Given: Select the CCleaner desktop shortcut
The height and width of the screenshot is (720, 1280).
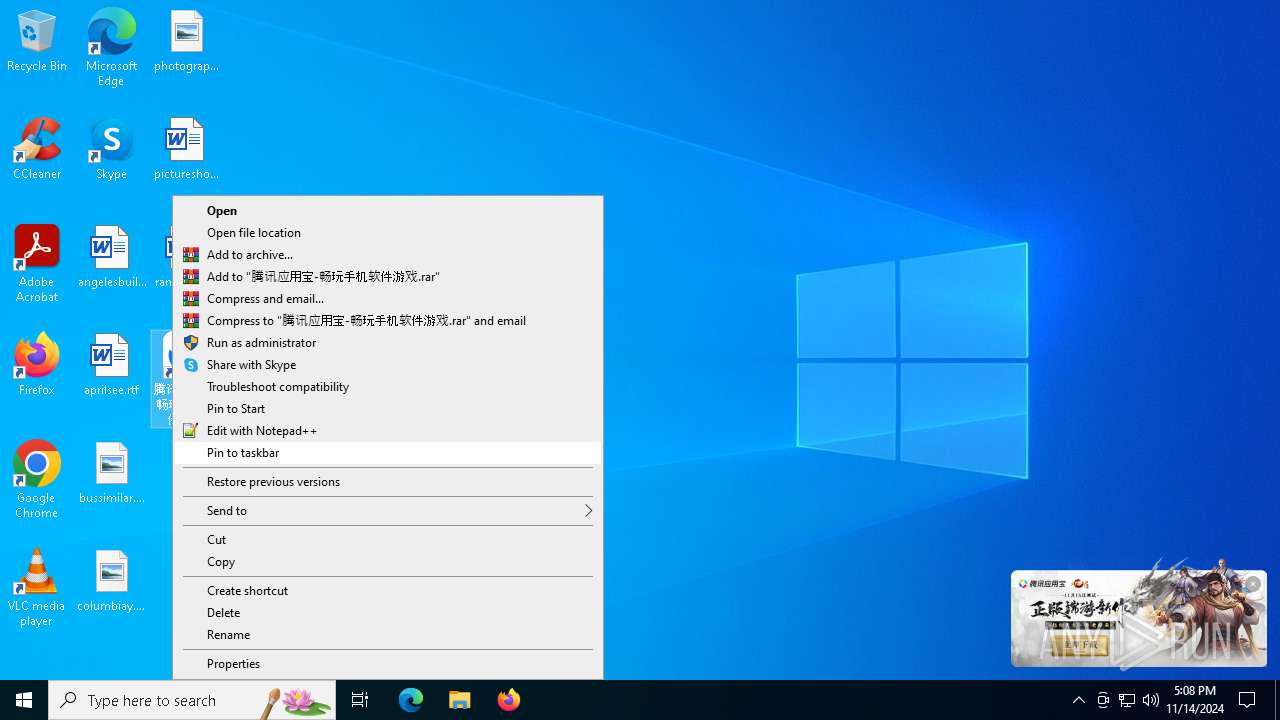Looking at the screenshot, I should pyautogui.click(x=37, y=149).
